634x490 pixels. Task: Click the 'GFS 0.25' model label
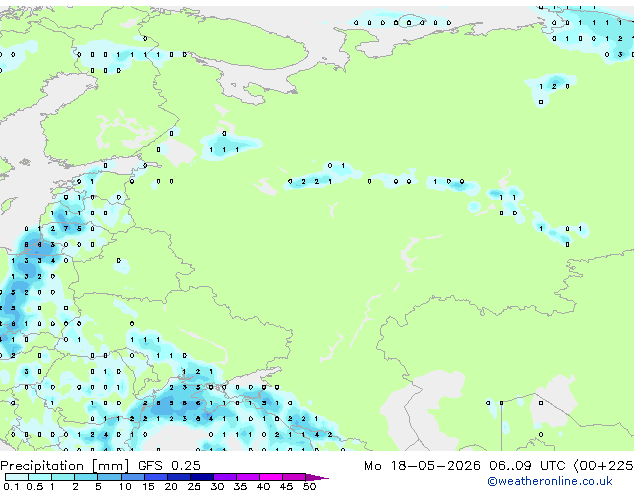point(169,466)
